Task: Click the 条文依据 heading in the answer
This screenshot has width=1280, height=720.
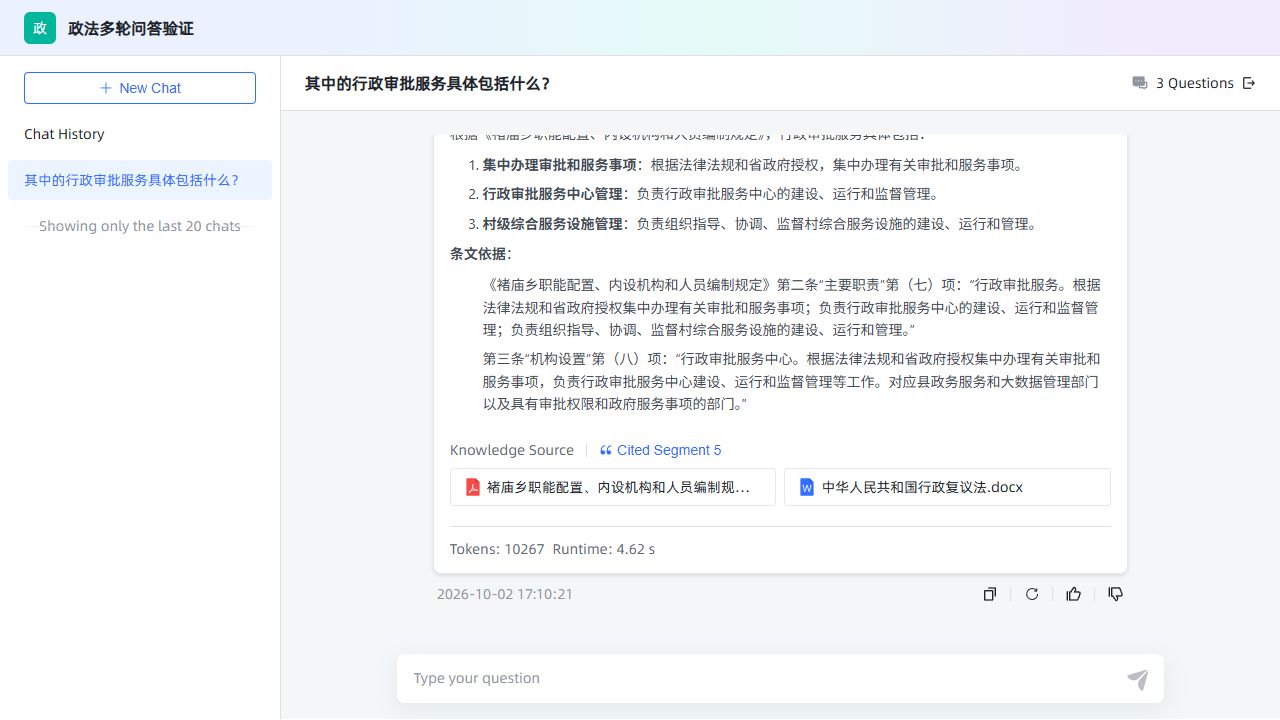Action: (x=480, y=254)
